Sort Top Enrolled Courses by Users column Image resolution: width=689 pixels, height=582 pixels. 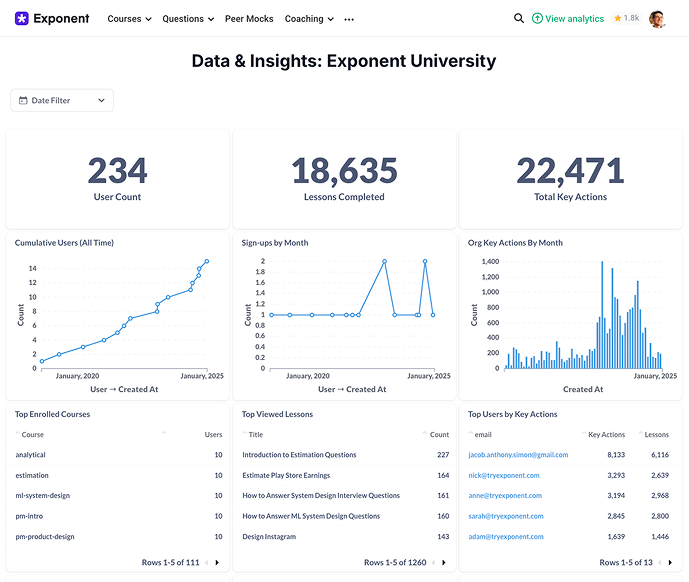click(x=213, y=435)
